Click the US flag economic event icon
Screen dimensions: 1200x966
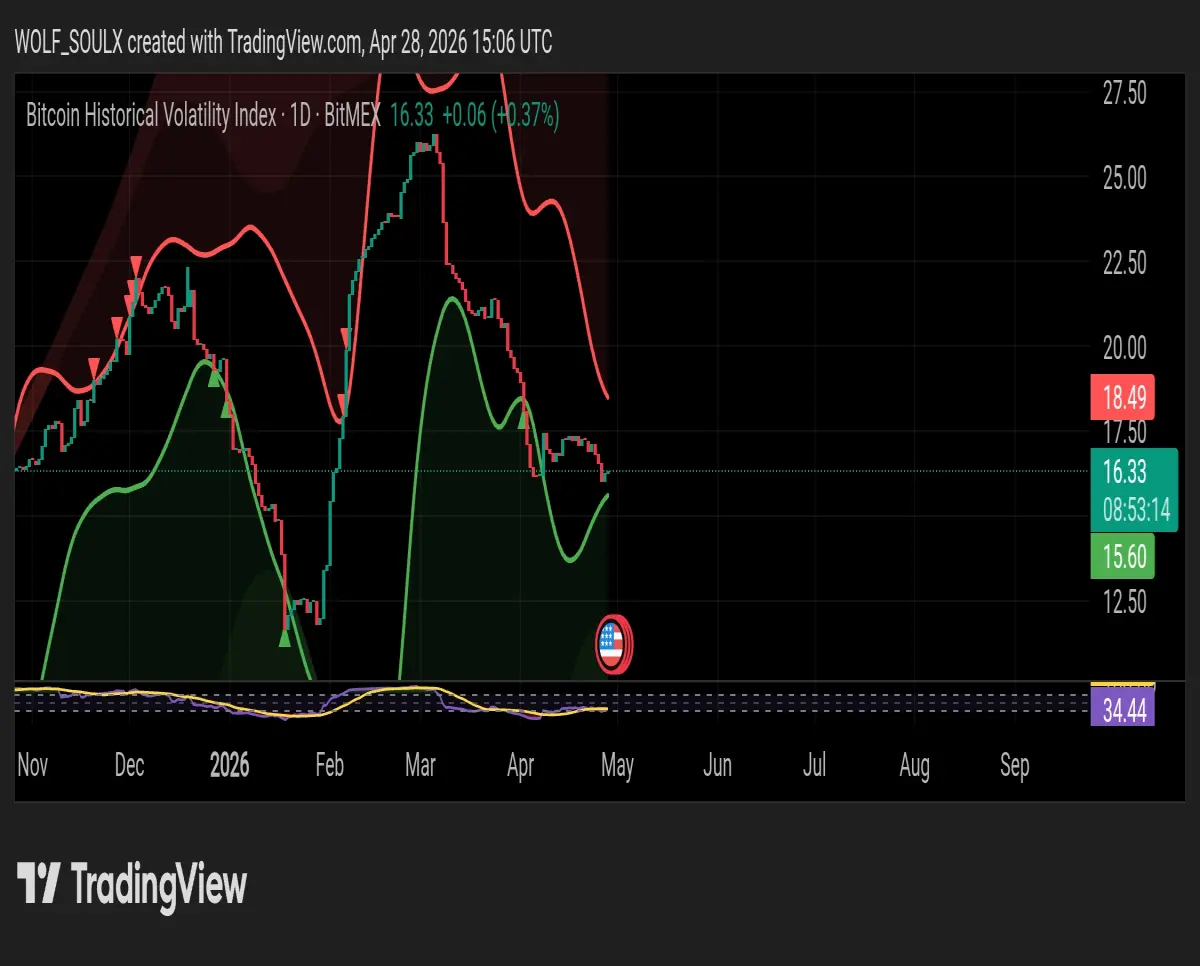click(611, 646)
